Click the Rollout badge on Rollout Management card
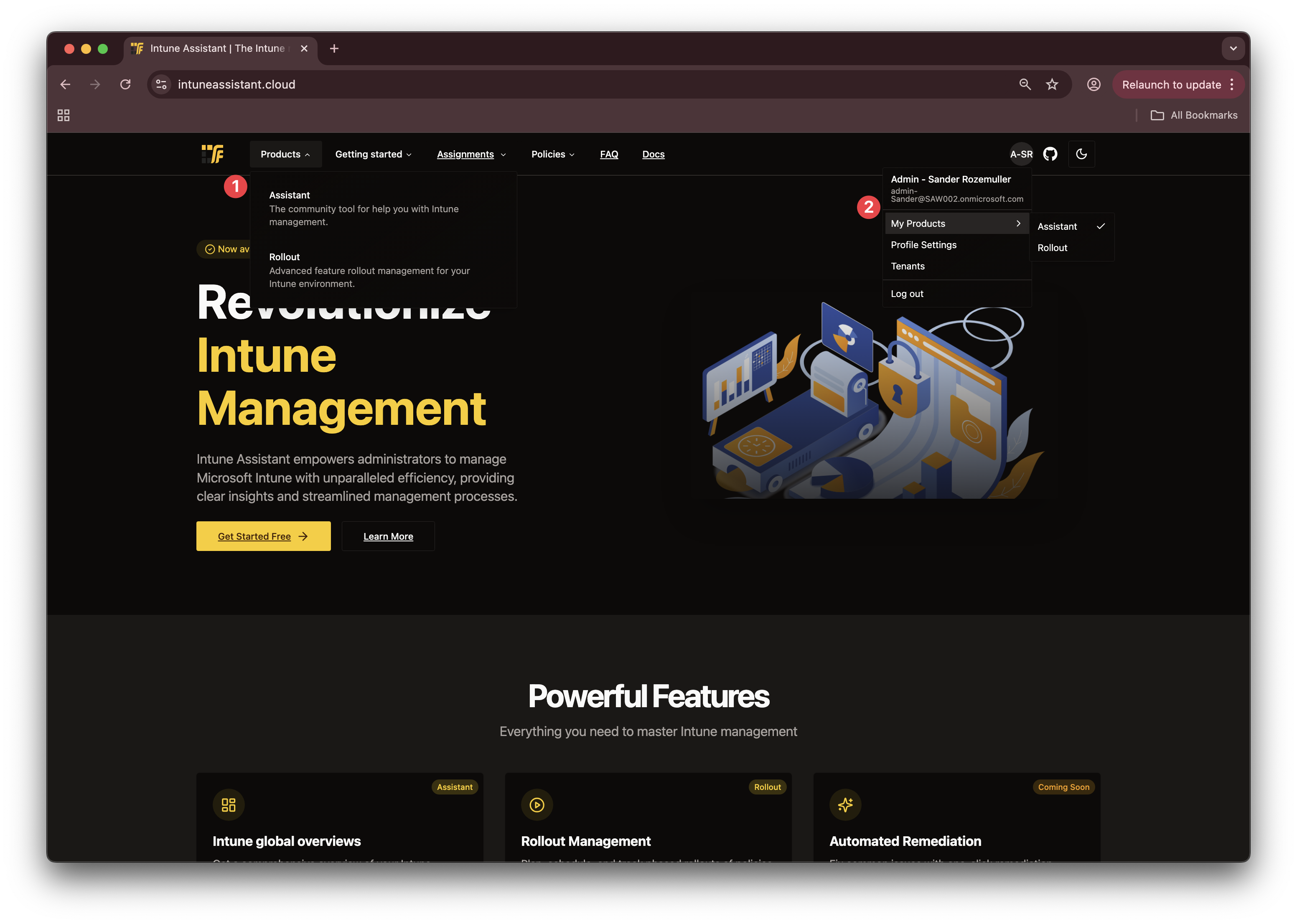 pyautogui.click(x=767, y=787)
